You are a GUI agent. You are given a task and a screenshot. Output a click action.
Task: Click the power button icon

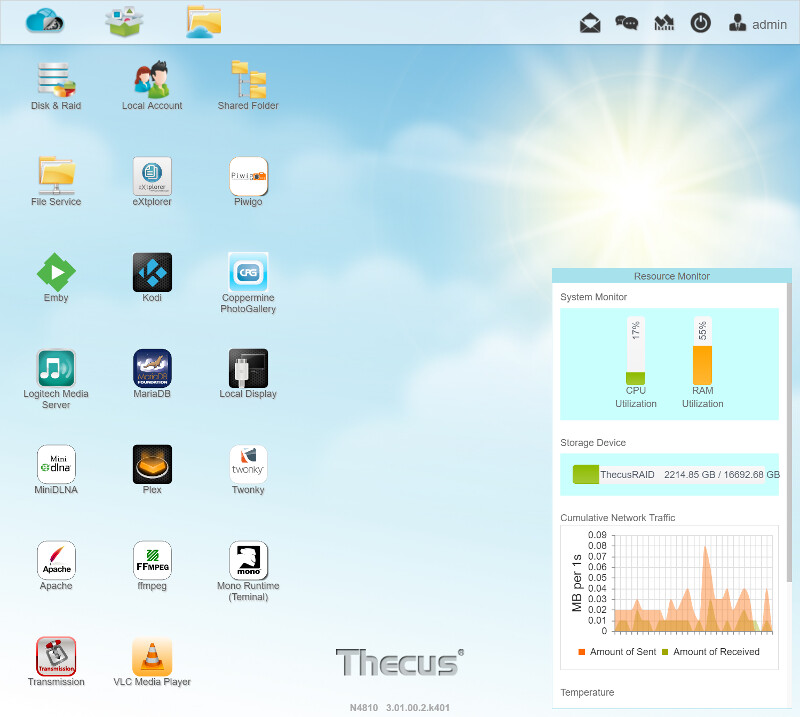point(701,23)
